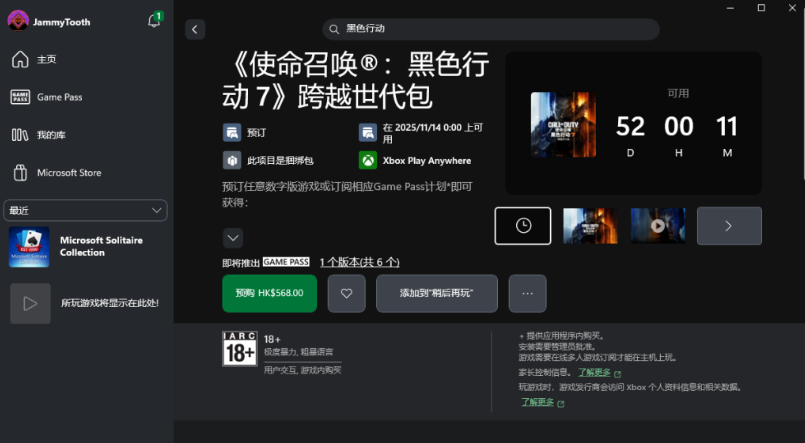Open the notifications bell
The height and width of the screenshot is (443, 805).
click(x=154, y=21)
